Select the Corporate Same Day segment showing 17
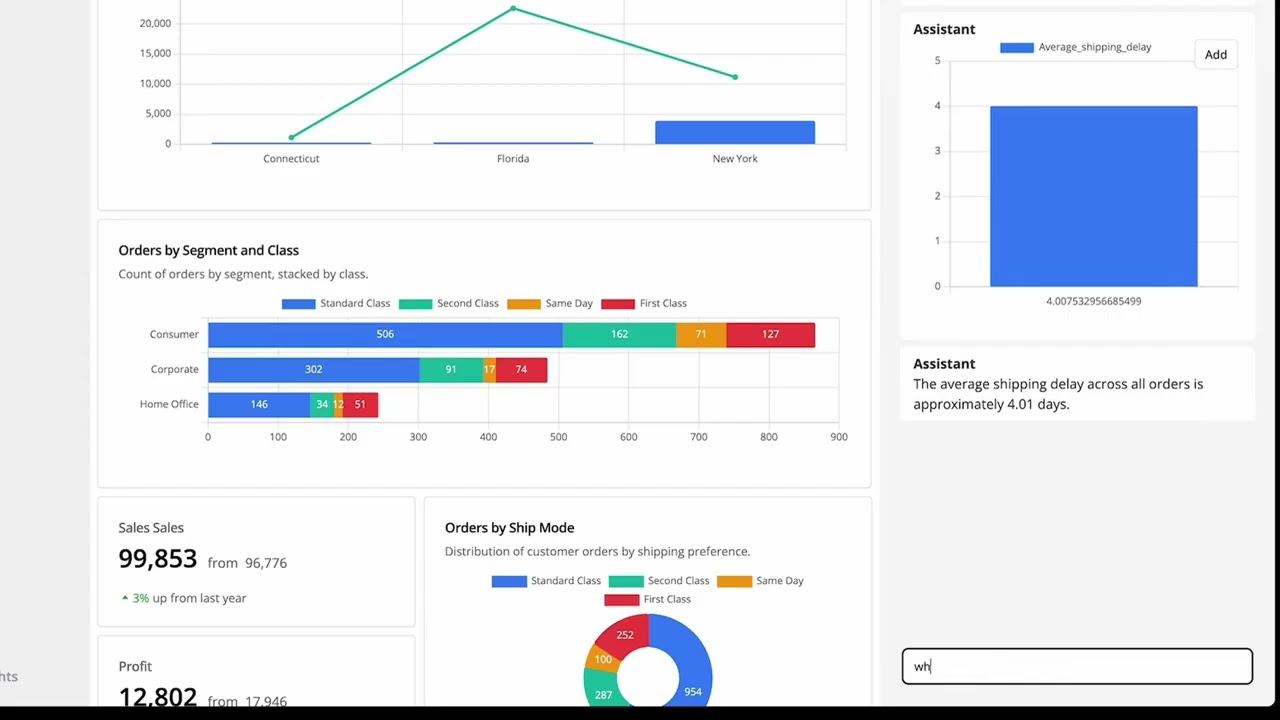Image resolution: width=1280 pixels, height=720 pixels. pyautogui.click(x=489, y=370)
